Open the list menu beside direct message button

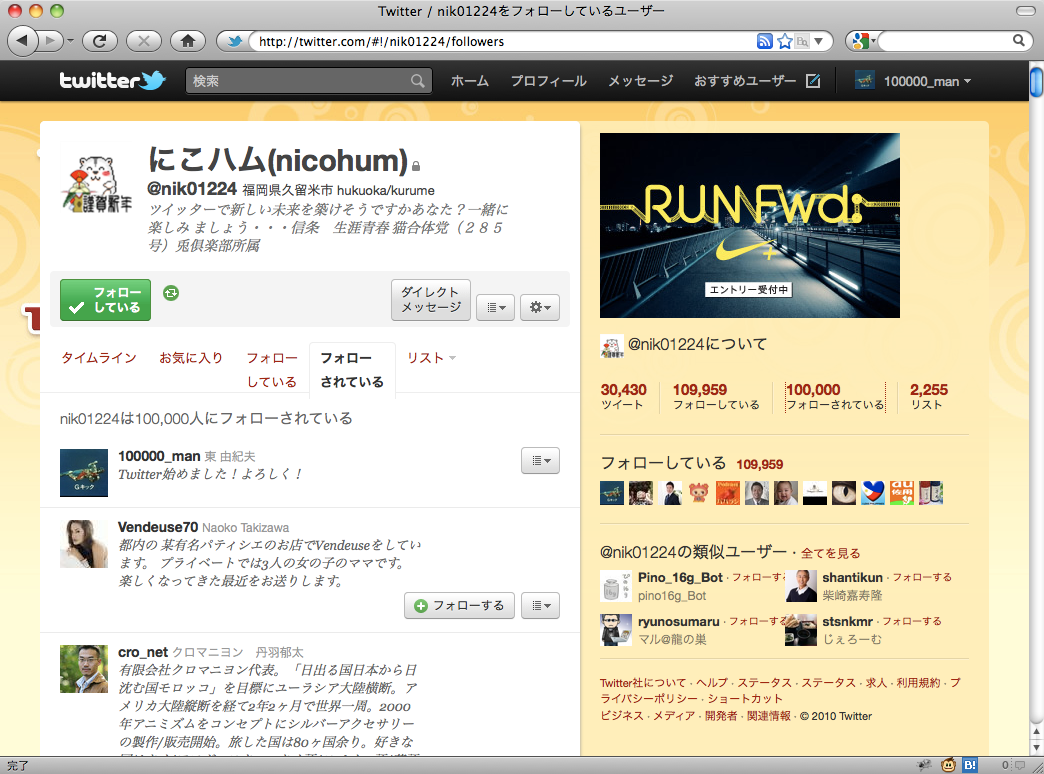pyautogui.click(x=495, y=307)
